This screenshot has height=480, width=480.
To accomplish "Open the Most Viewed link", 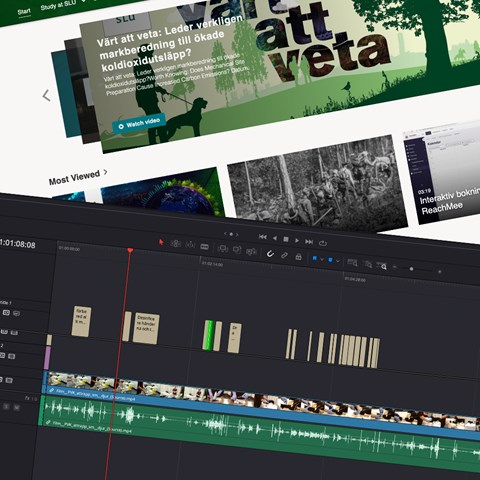I will (74, 177).
